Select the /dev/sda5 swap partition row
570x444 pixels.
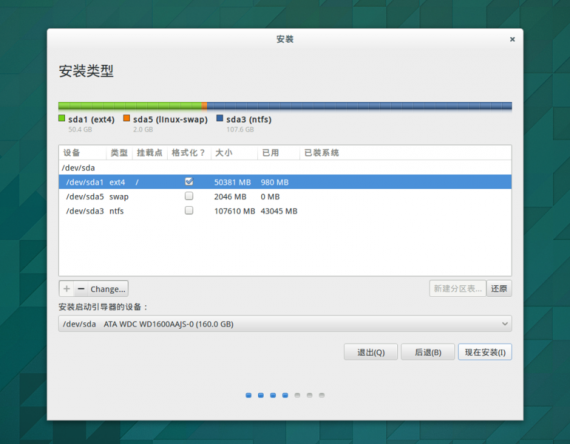[x=285, y=196]
